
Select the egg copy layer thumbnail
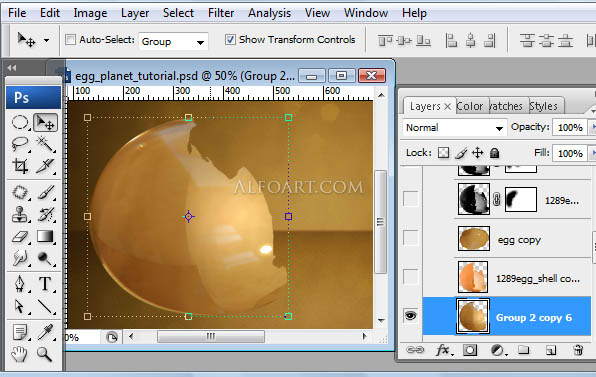coord(474,239)
